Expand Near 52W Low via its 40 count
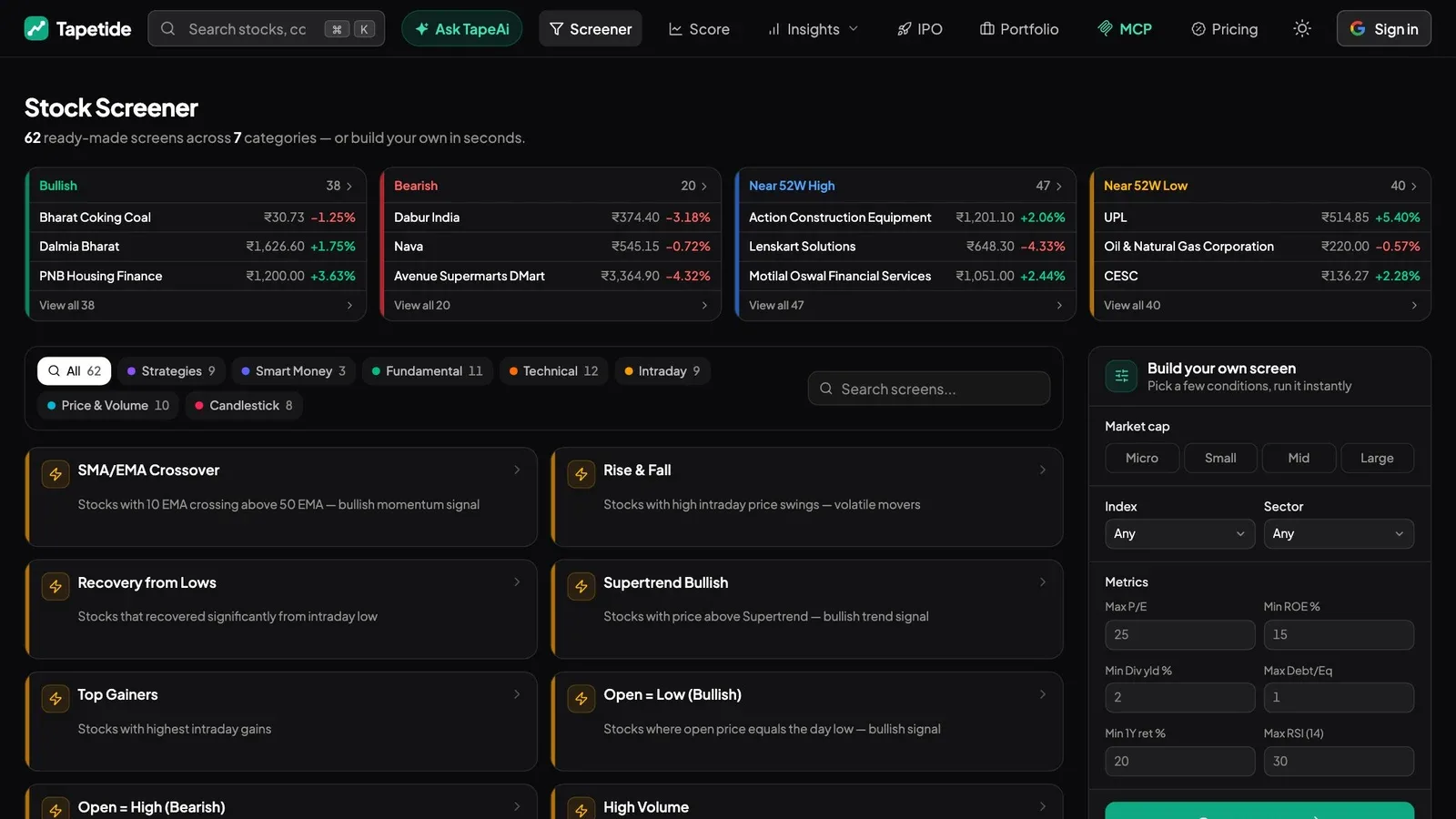Screen dimensions: 1456x819 1403,186
